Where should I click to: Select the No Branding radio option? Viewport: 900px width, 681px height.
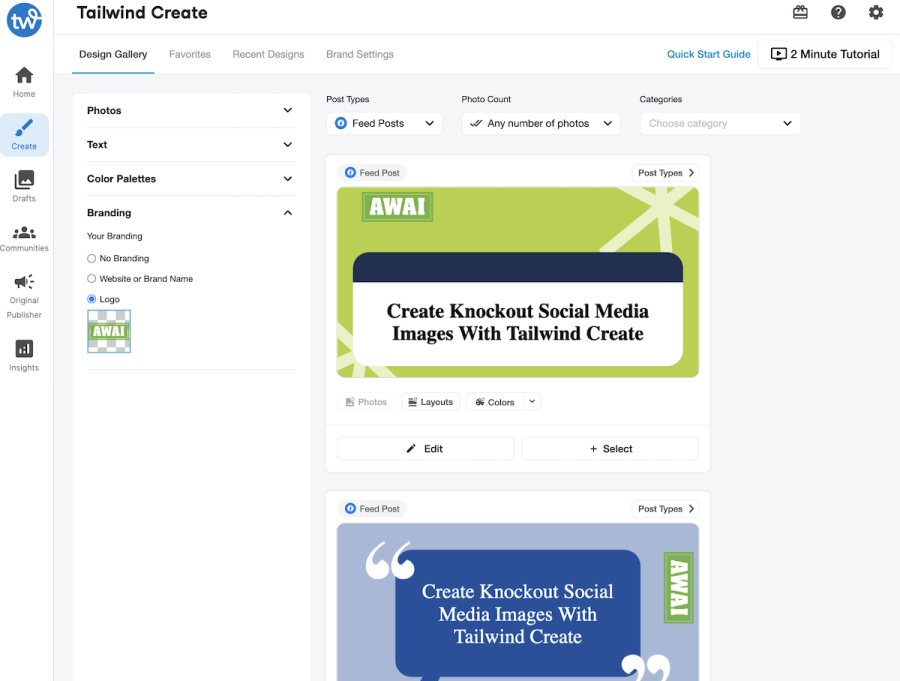click(x=91, y=258)
